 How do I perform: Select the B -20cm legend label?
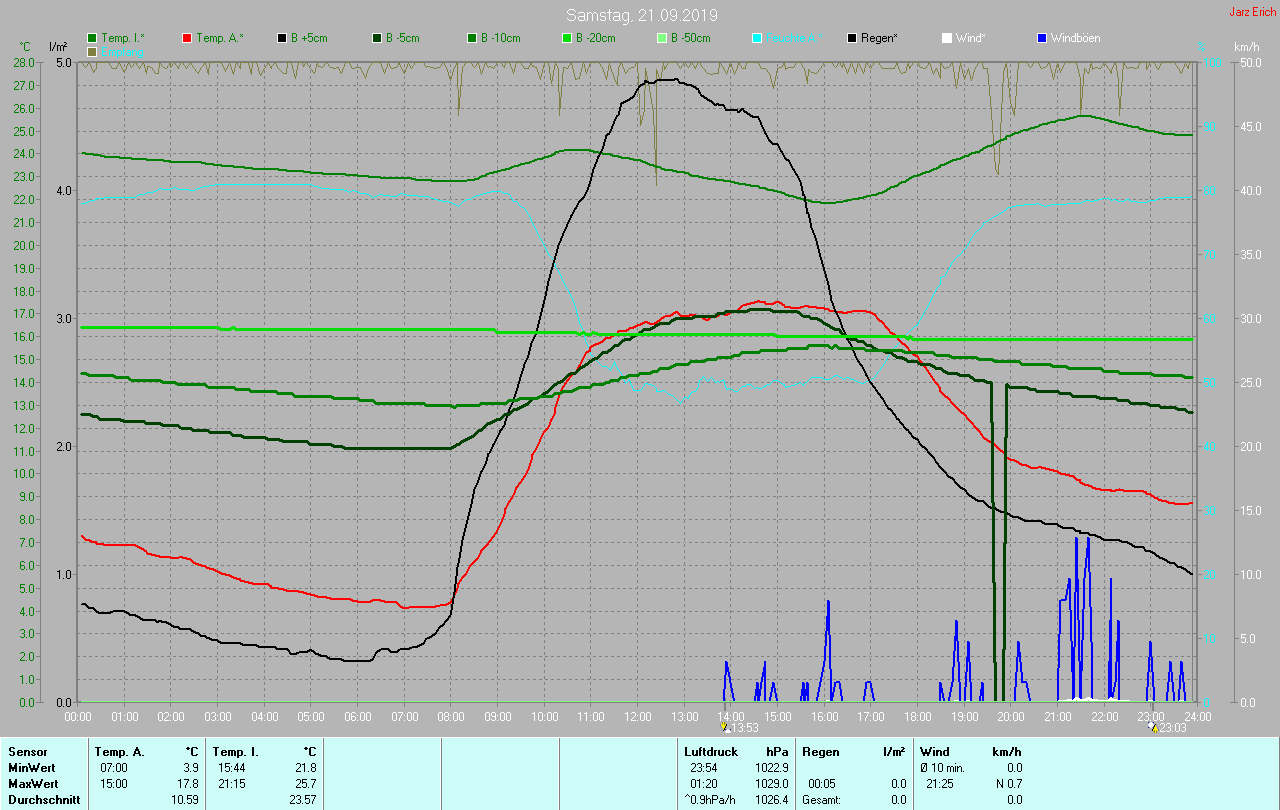coord(595,38)
